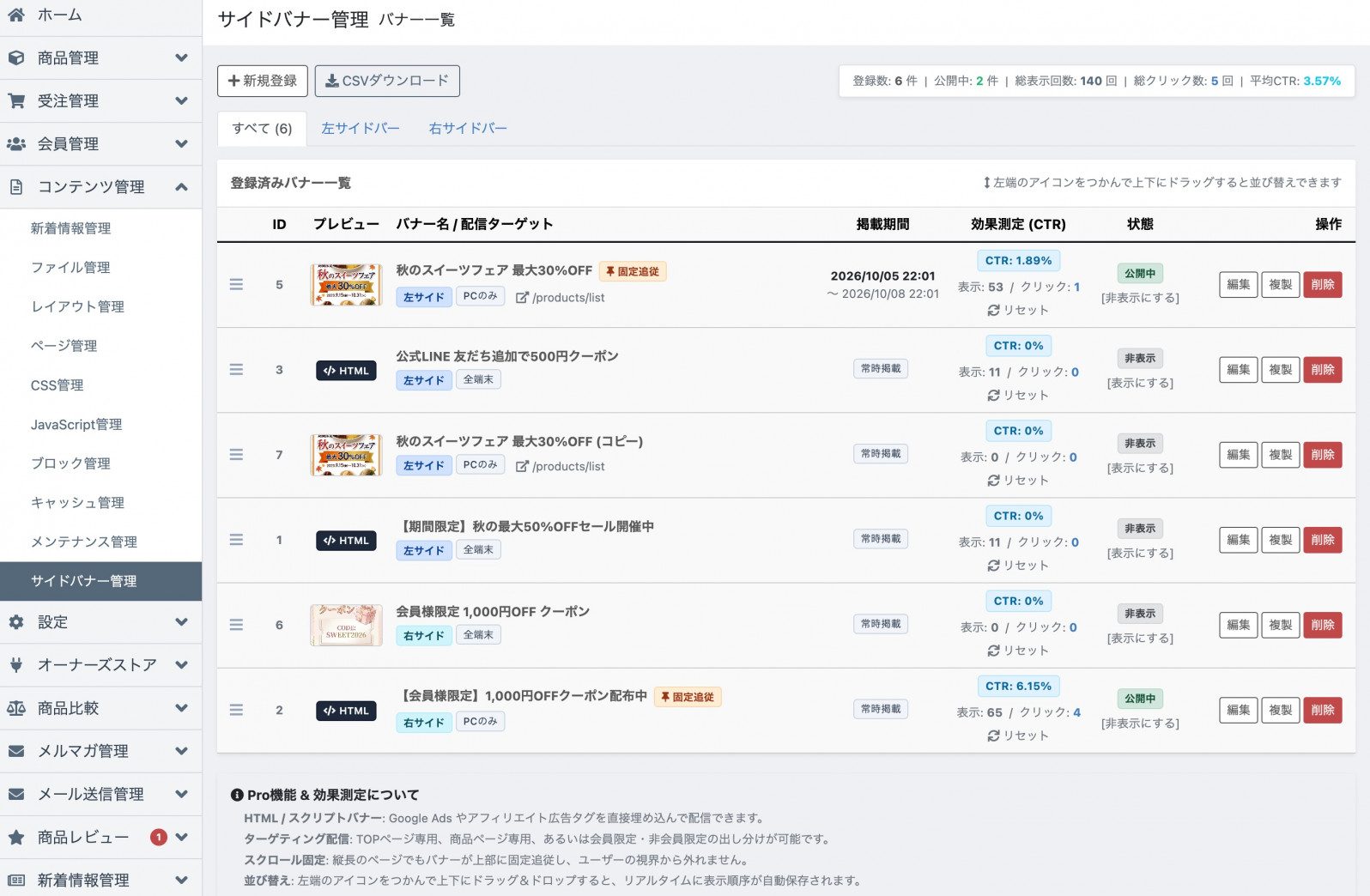This screenshot has height=896, width=1370.
Task: Open the /products/list link for banner ID 7
Action: [x=561, y=466]
